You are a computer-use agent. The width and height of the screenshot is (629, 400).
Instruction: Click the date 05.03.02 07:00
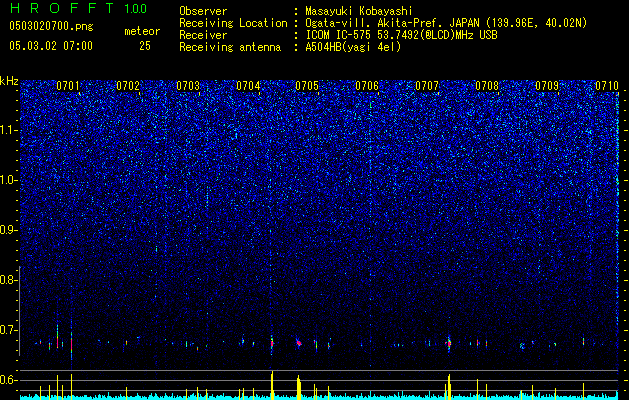coord(51,45)
